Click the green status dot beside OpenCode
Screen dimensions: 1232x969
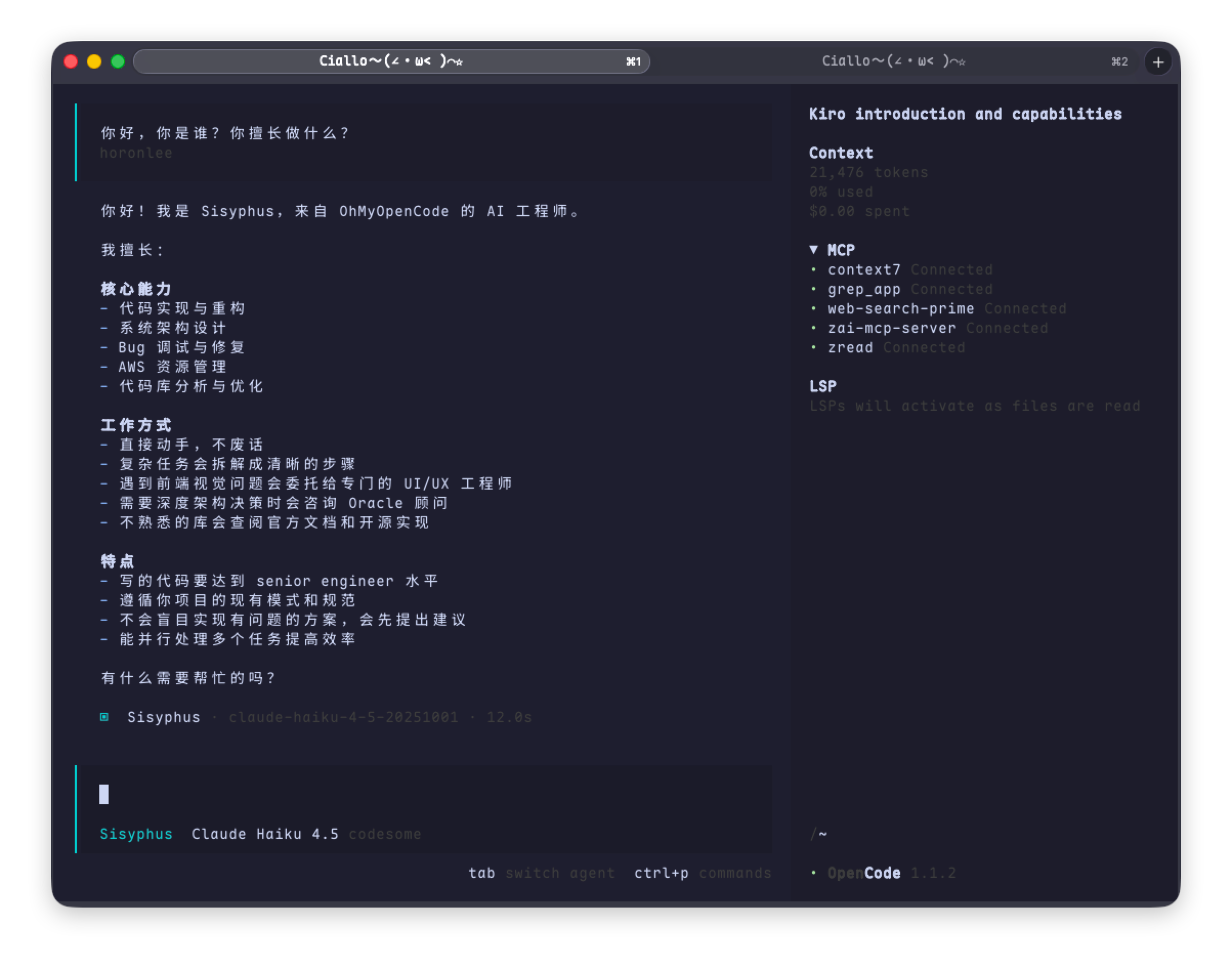coord(813,873)
